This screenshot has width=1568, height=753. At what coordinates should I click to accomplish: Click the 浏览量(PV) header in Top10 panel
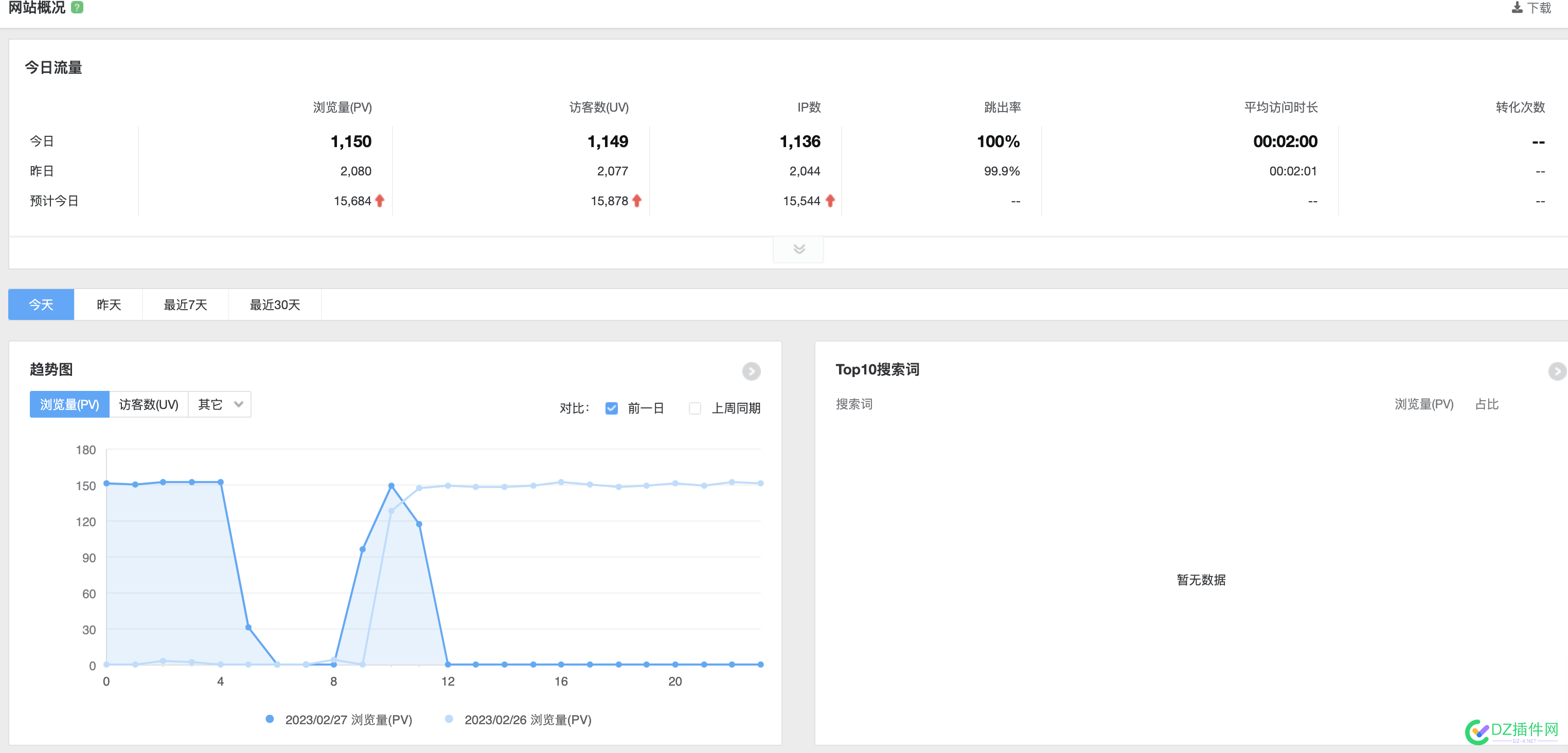click(x=1424, y=404)
